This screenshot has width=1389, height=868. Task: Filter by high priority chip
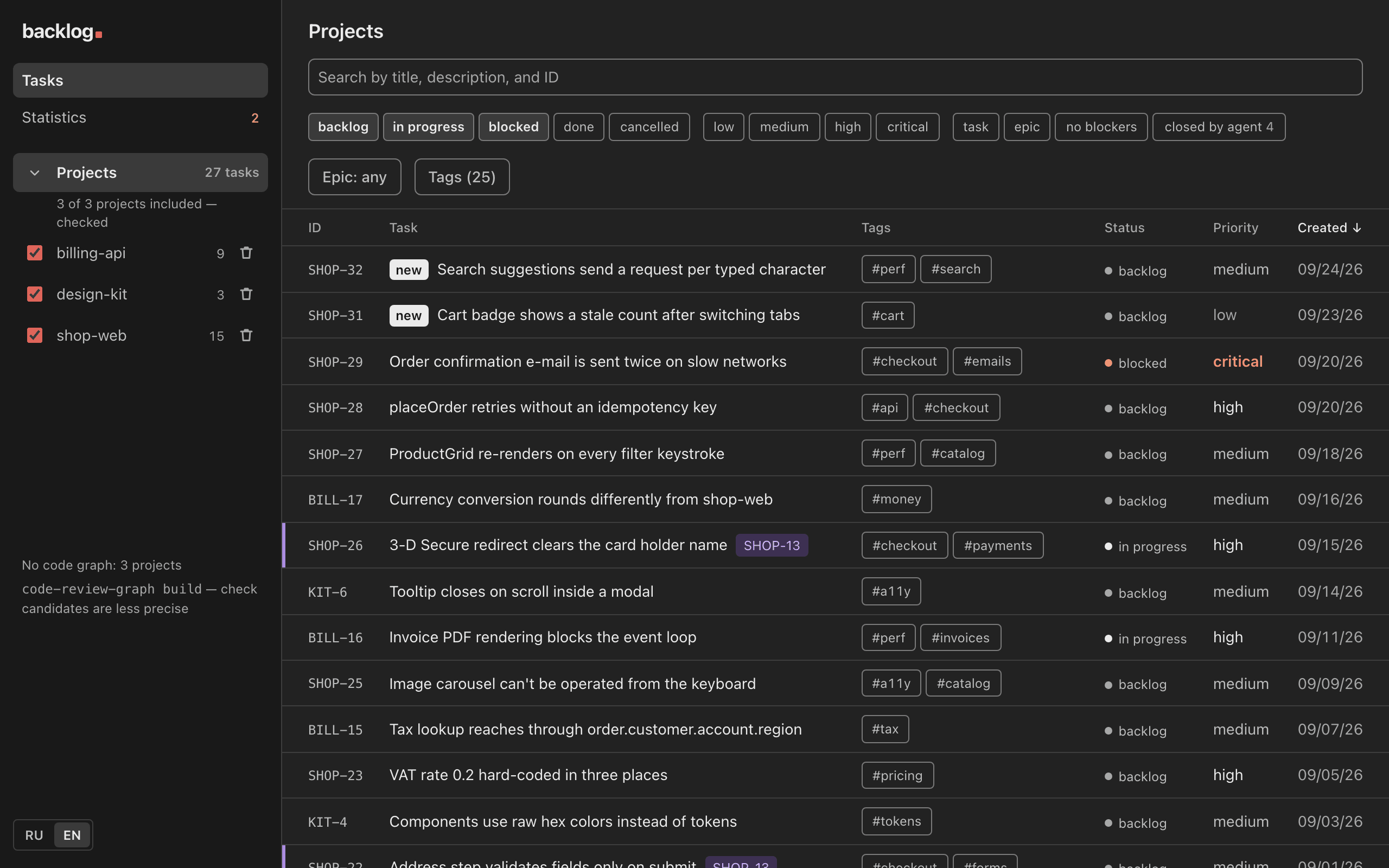click(848, 127)
